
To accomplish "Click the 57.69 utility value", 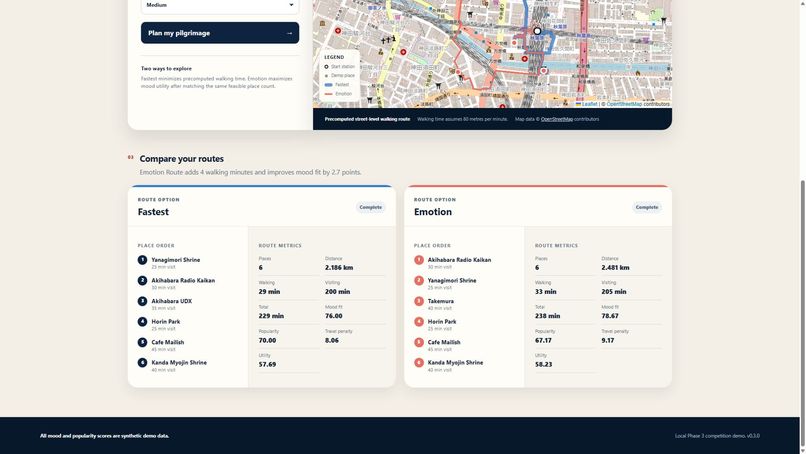I will click(267, 365).
